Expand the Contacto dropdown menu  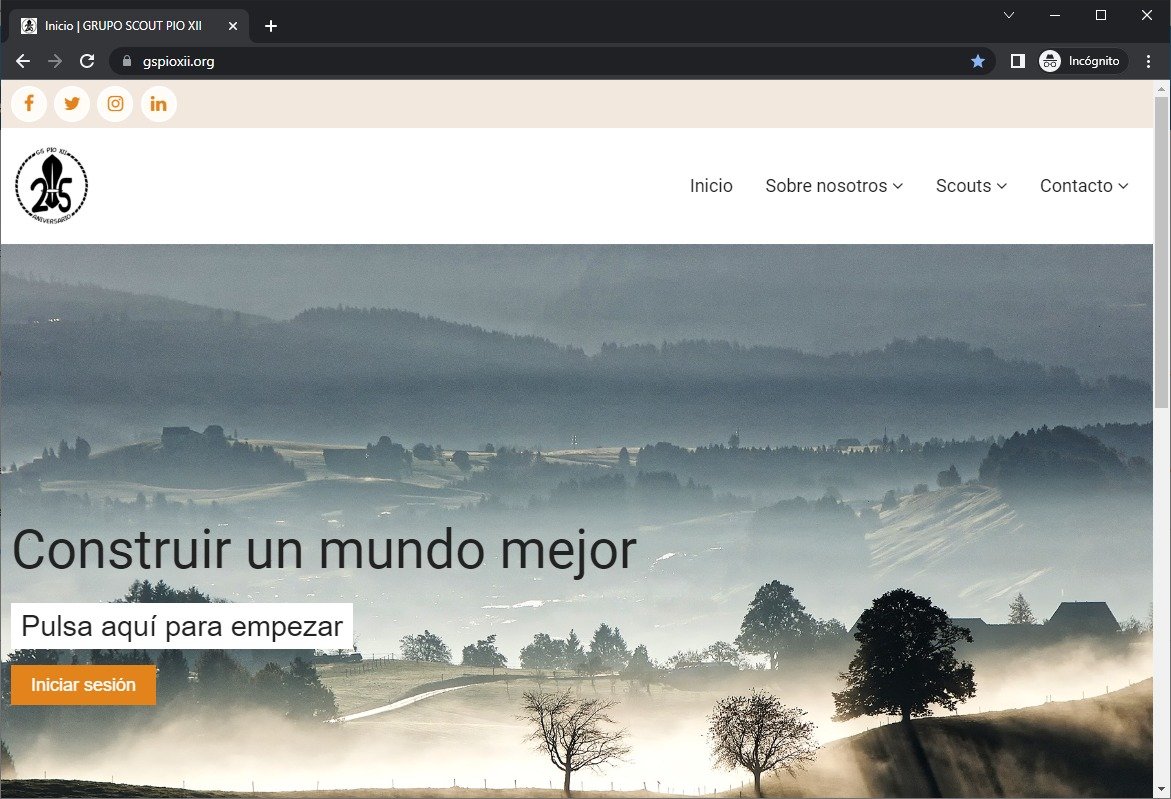(1083, 186)
